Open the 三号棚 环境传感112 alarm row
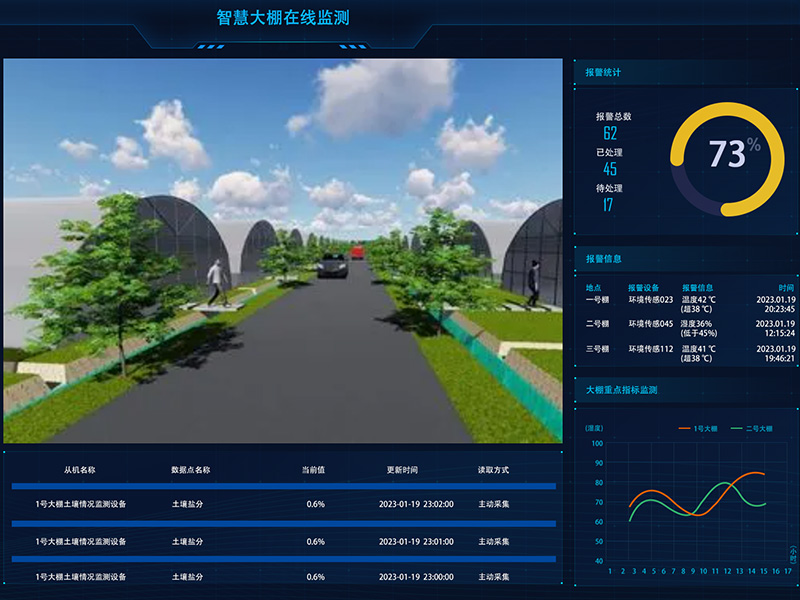Image resolution: width=800 pixels, height=600 pixels. click(x=689, y=353)
